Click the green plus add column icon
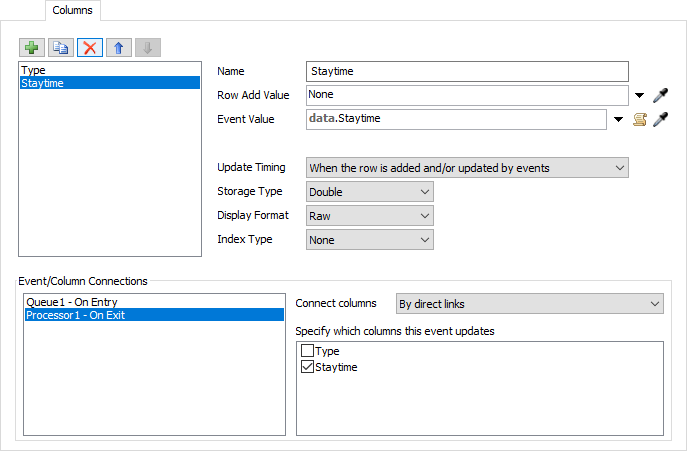This screenshot has height=451, width=687. point(33,48)
